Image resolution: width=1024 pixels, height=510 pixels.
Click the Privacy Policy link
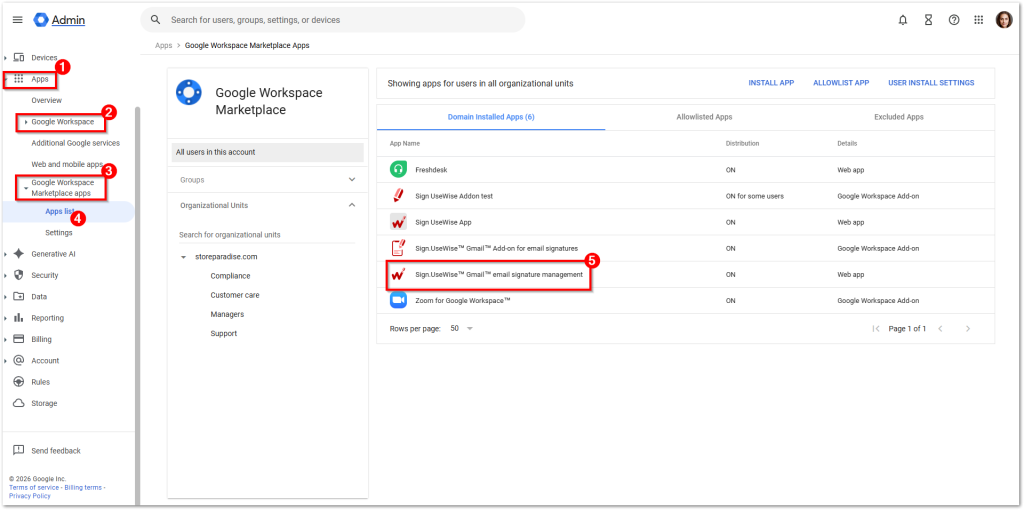point(29,496)
